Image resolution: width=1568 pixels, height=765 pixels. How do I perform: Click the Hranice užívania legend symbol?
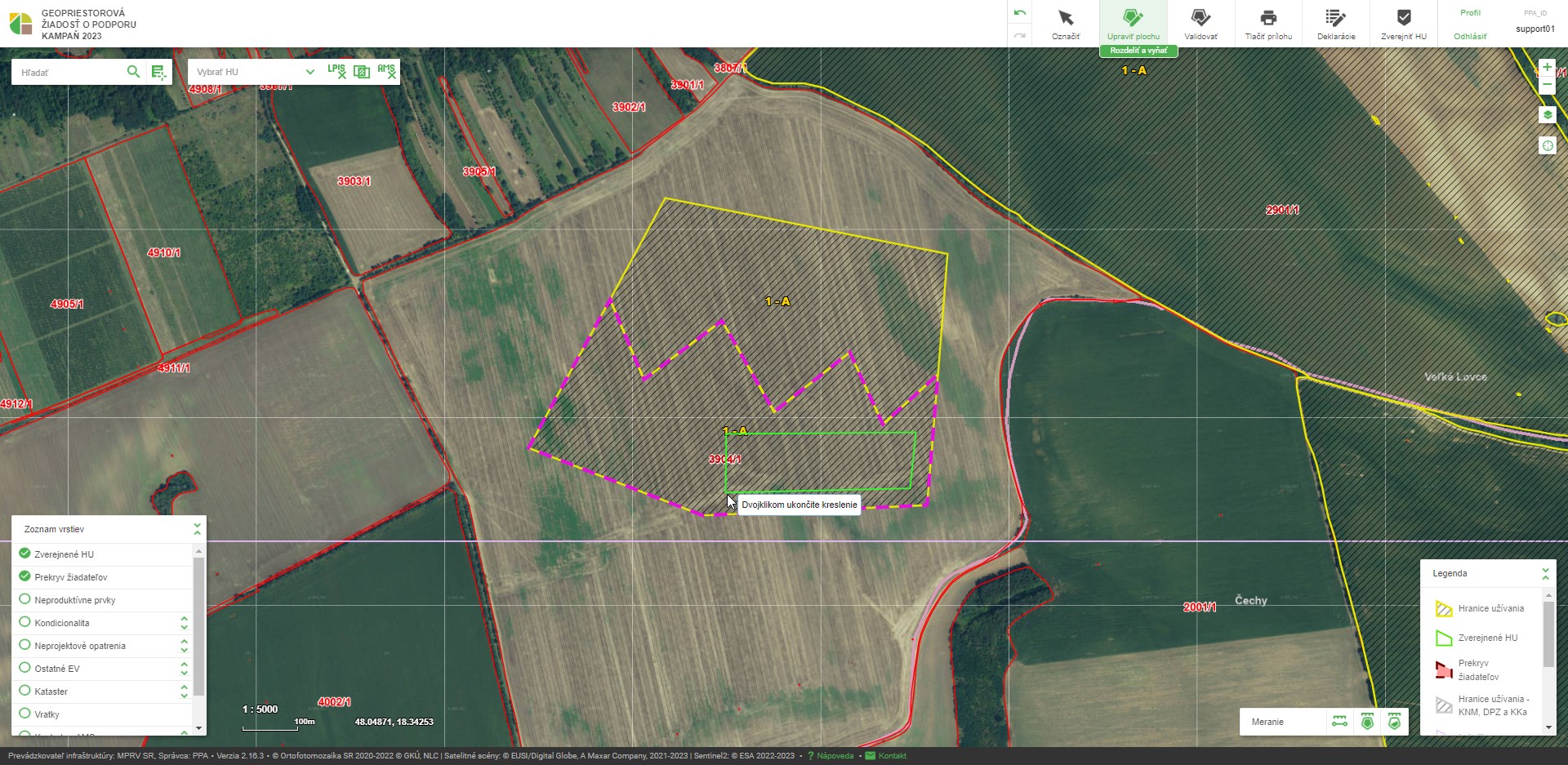pos(1443,609)
